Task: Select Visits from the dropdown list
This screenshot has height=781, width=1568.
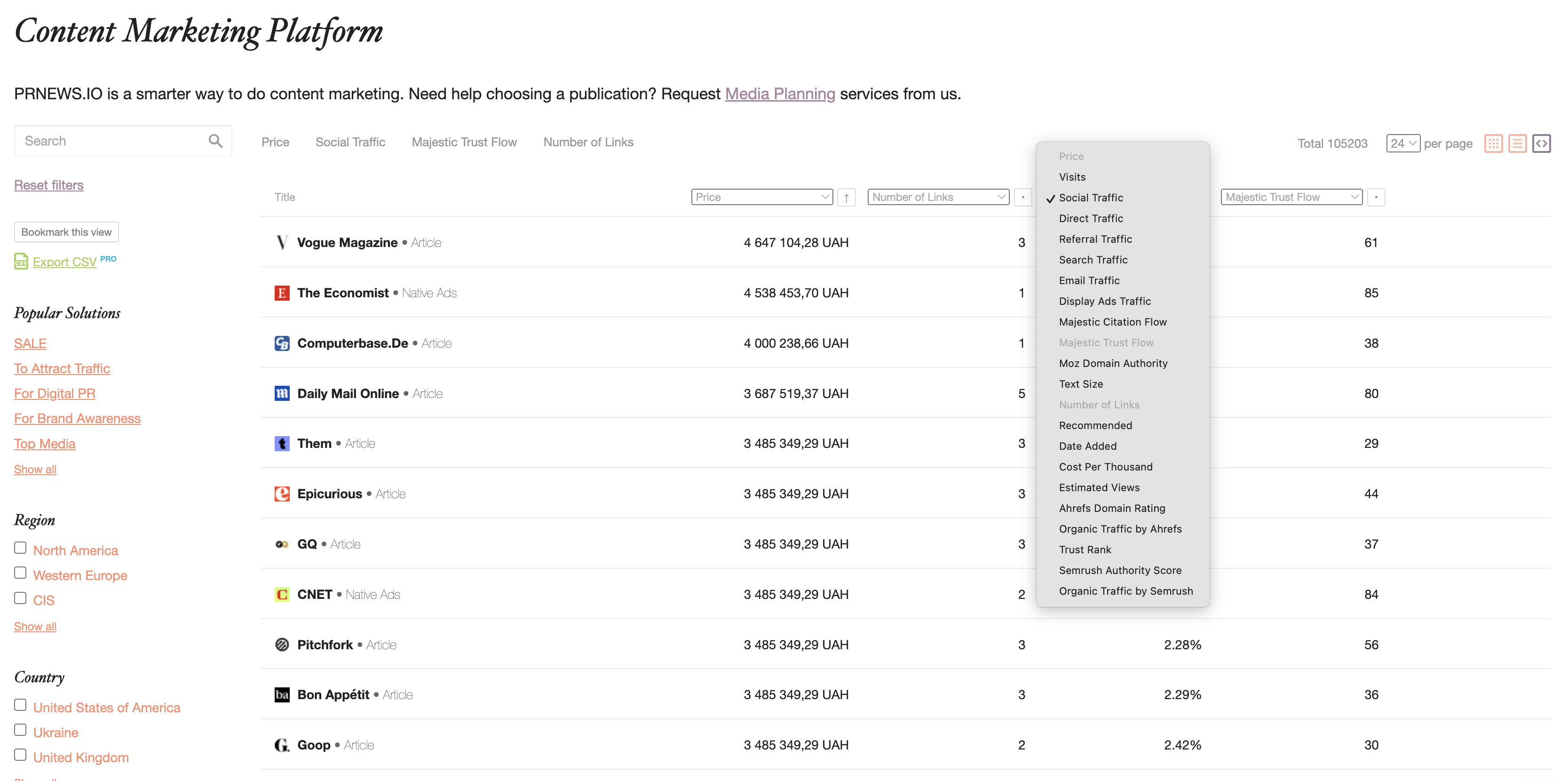Action: tap(1123, 177)
